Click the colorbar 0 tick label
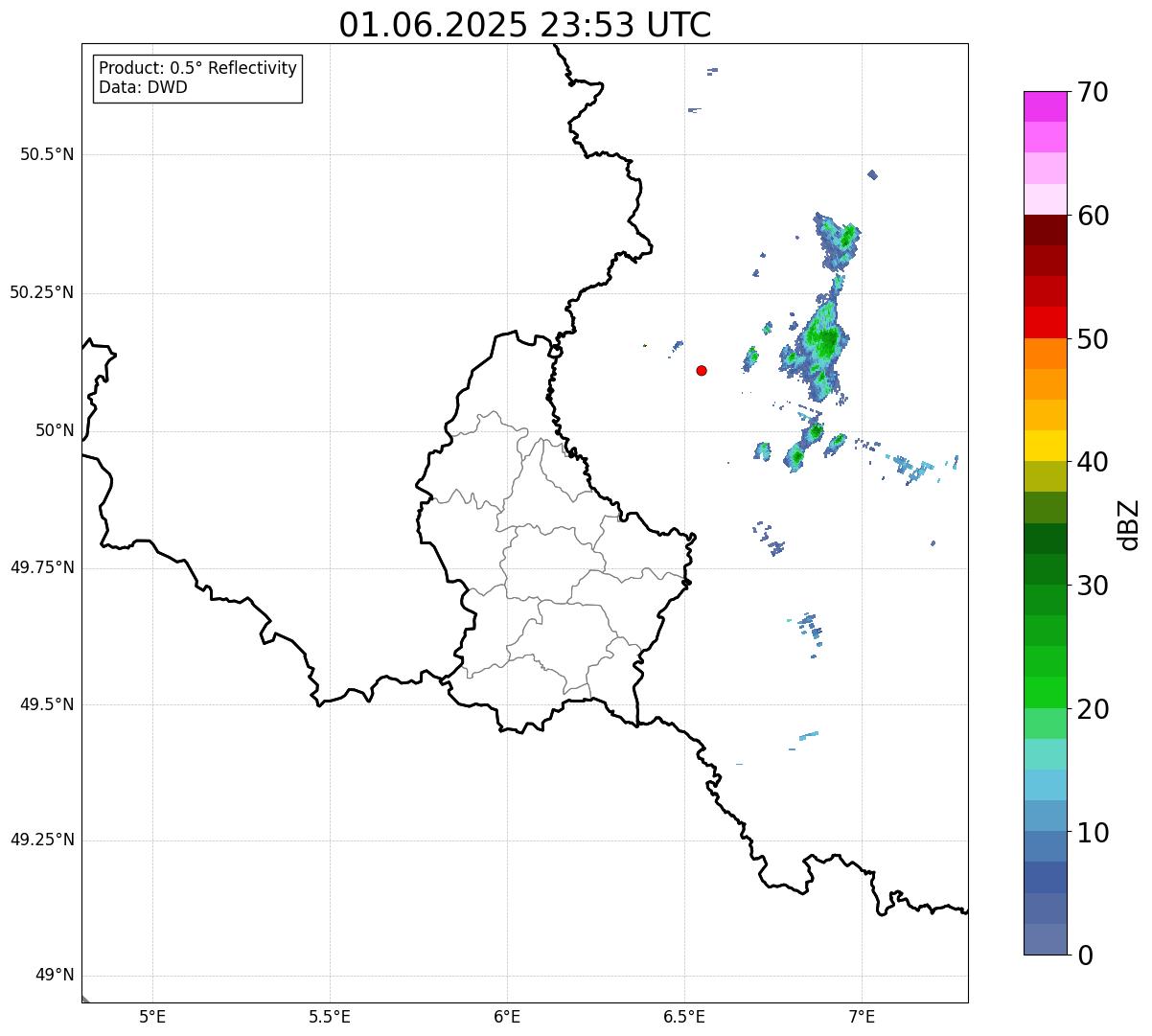This screenshot has height=1036, width=1152. [x=1085, y=955]
